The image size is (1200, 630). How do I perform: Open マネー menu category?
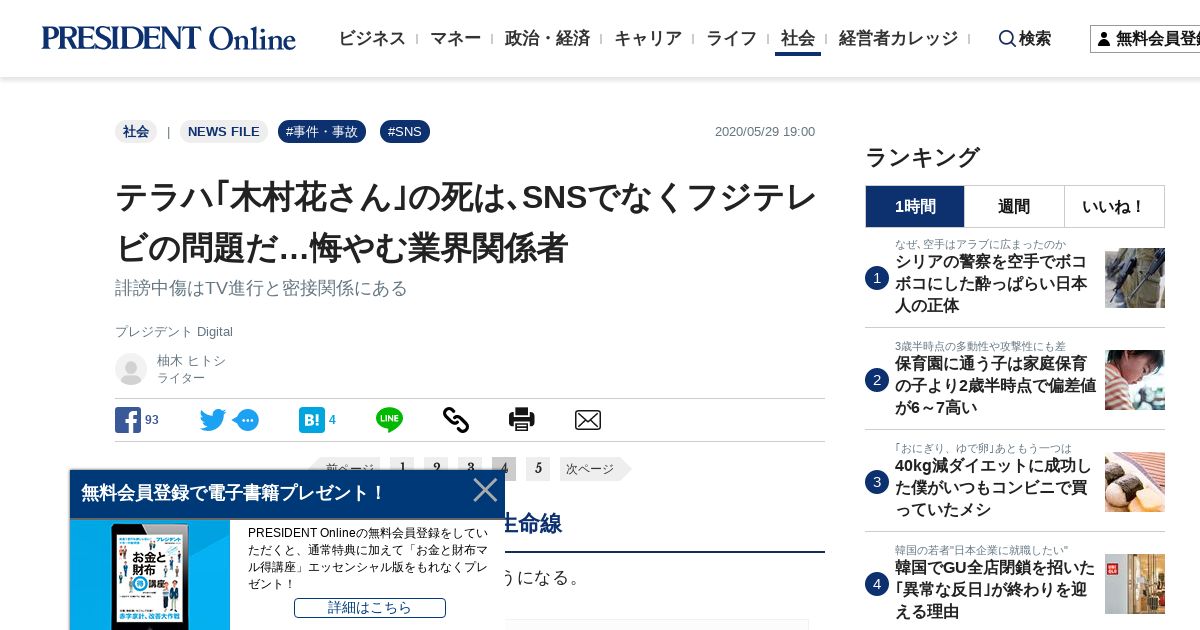455,38
